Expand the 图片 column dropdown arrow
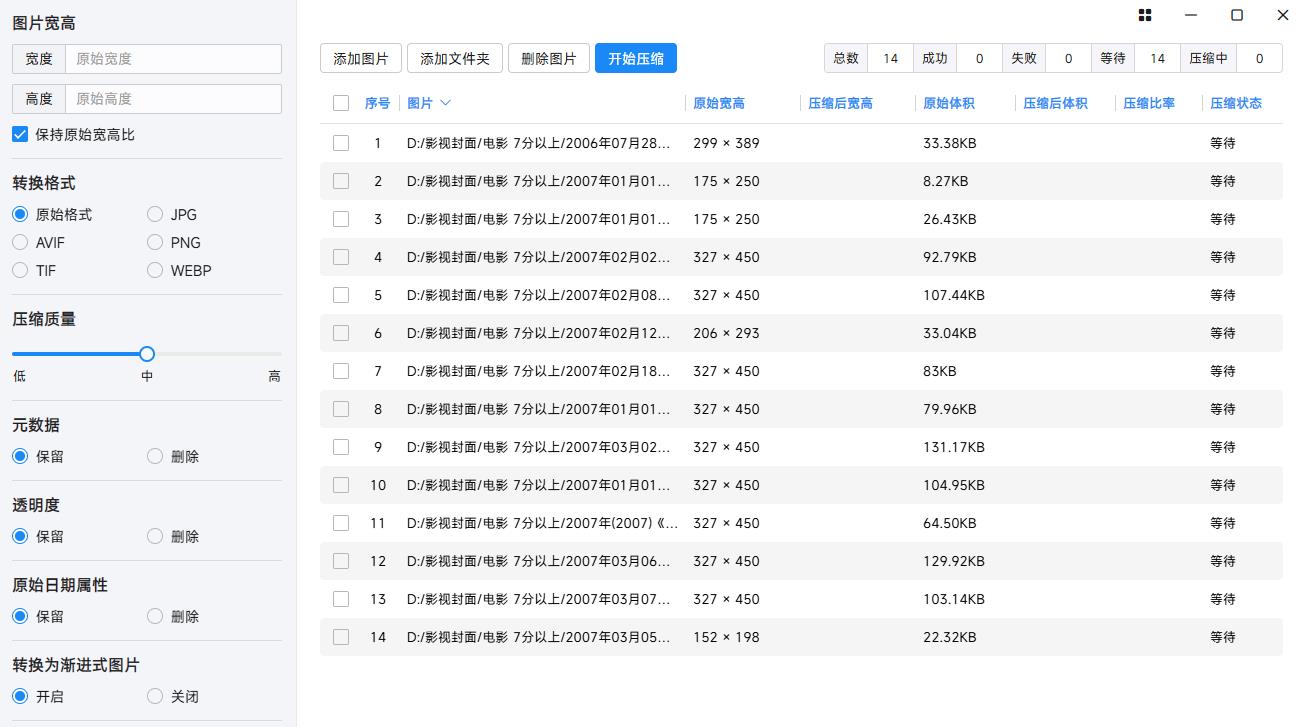 tap(446, 103)
